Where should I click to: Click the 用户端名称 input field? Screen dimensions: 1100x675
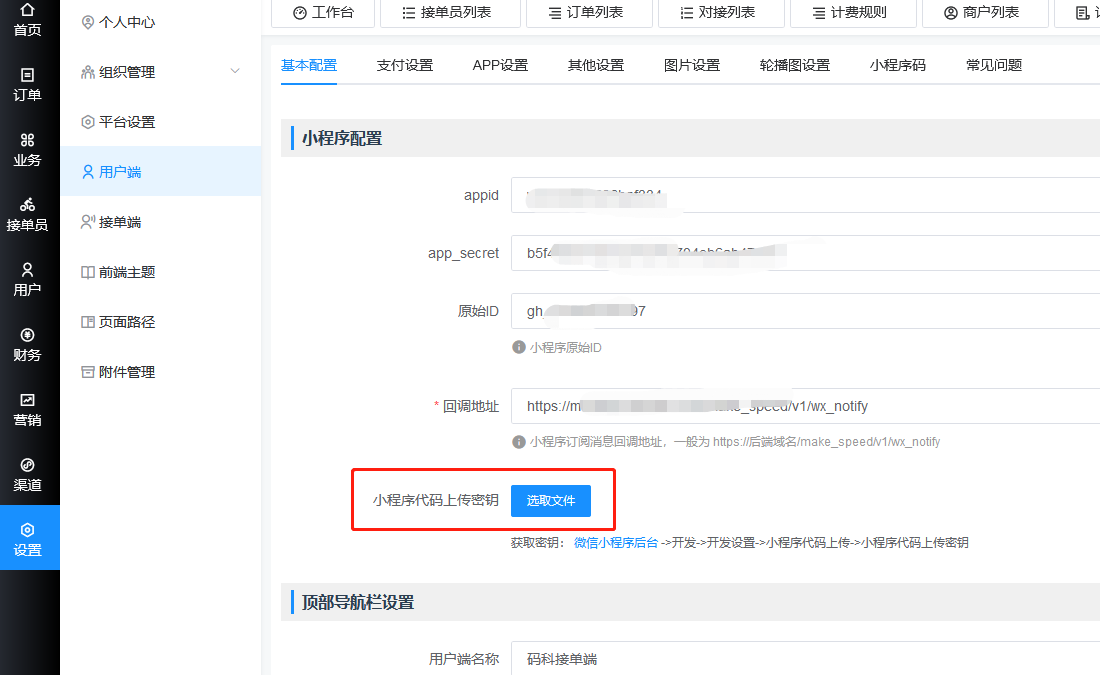(805, 659)
